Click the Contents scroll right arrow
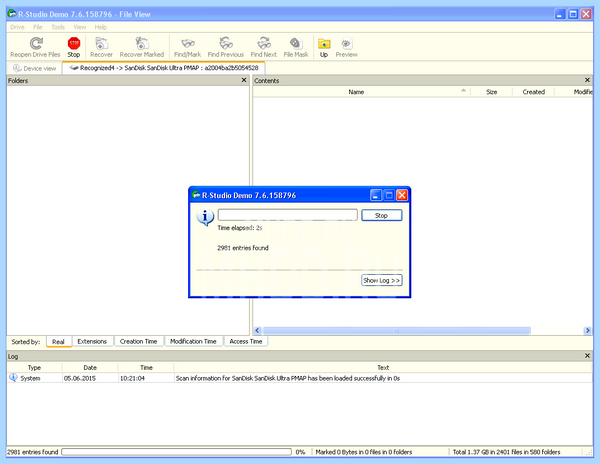 [x=587, y=330]
